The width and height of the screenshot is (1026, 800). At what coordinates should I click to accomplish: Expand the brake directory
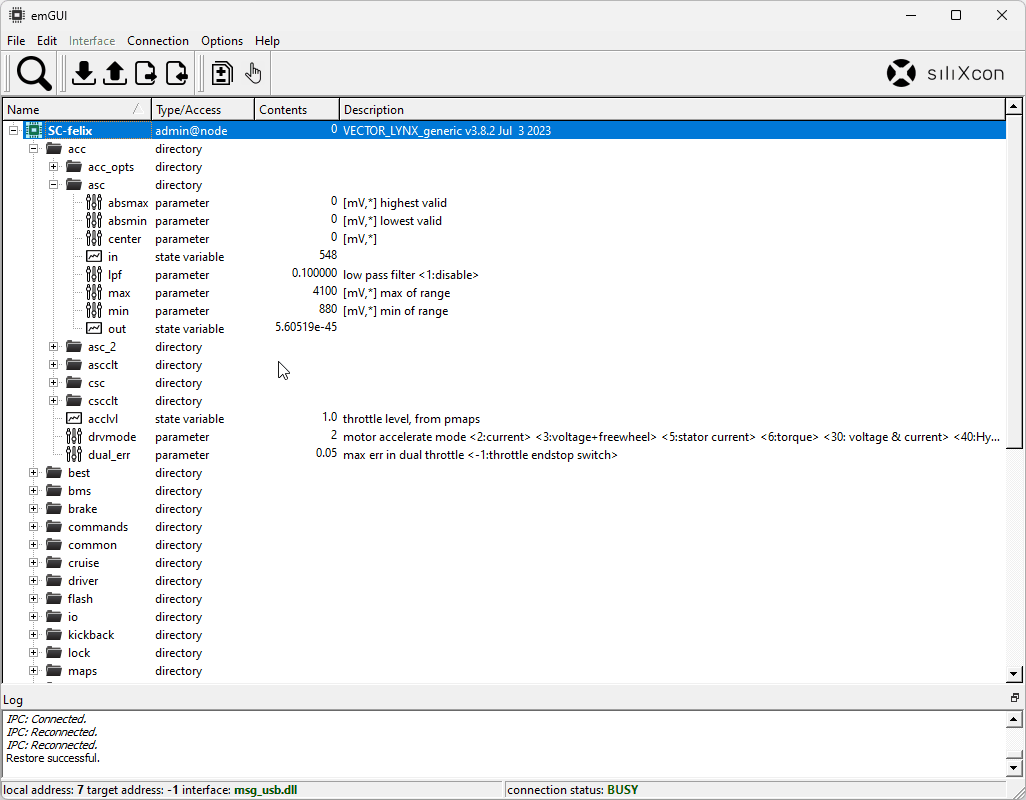(x=33, y=508)
